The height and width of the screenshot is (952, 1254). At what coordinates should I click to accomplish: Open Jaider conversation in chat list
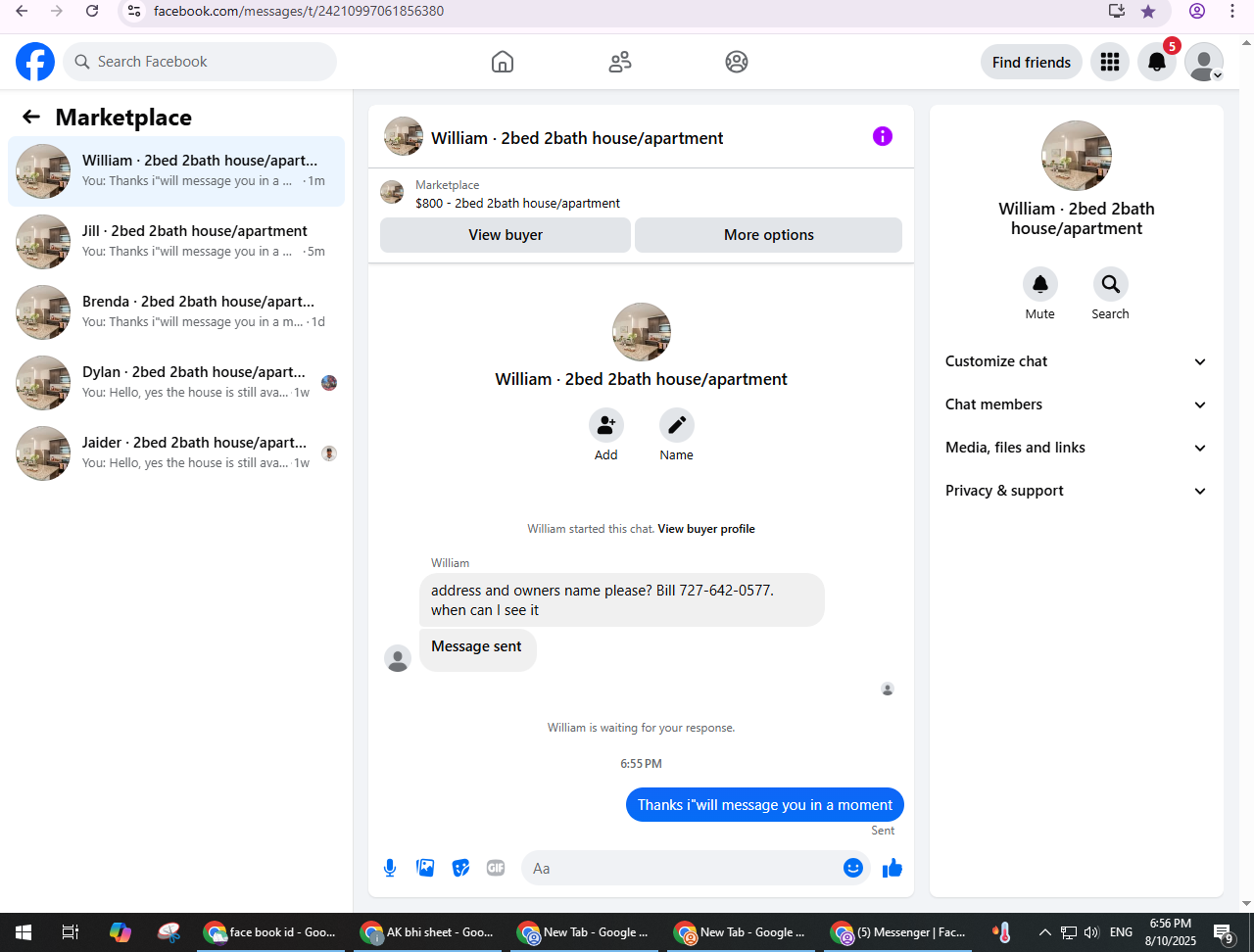[176, 453]
